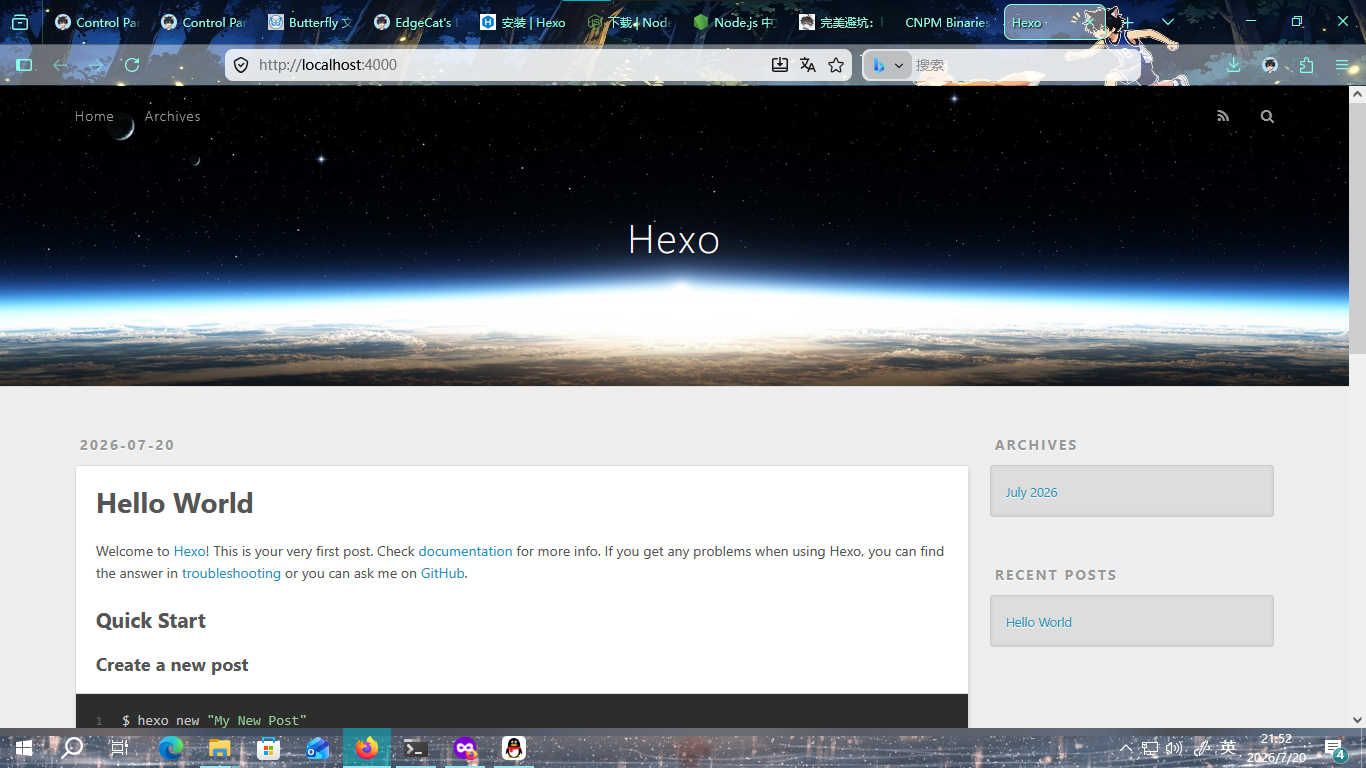
Task: Open the site search magnifier icon
Action: point(1267,116)
